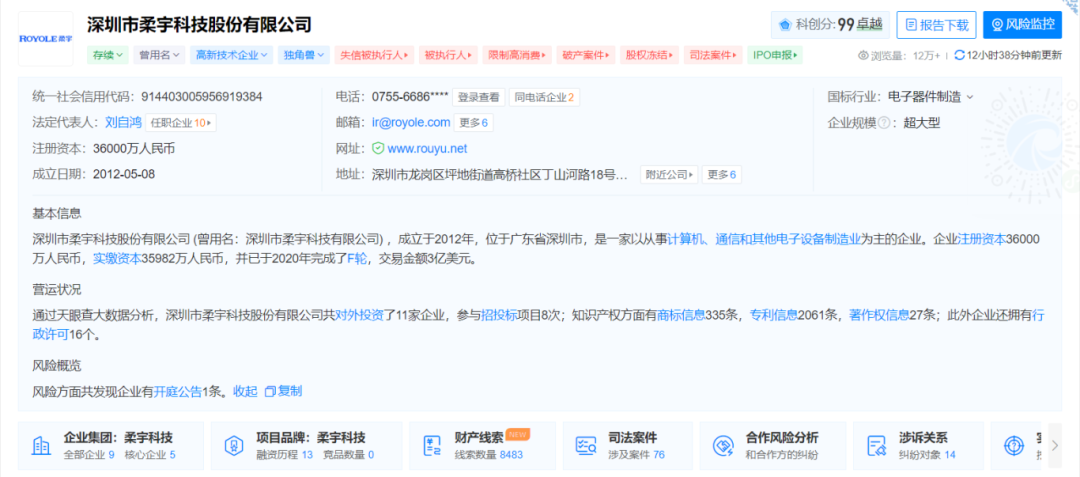1080x477 pixels.
Task: Click the 司法案件 checklist search icon
Action: 587,446
